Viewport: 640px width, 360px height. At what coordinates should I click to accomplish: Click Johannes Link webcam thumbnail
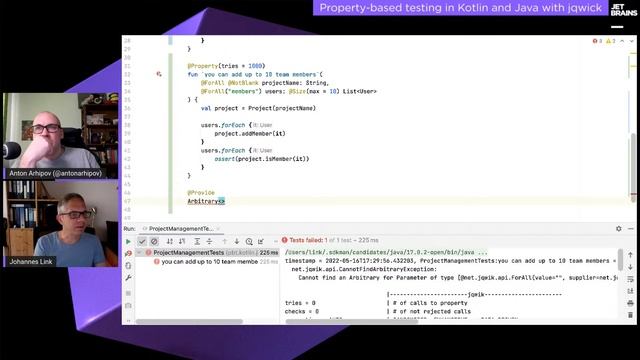[x=60, y=224]
